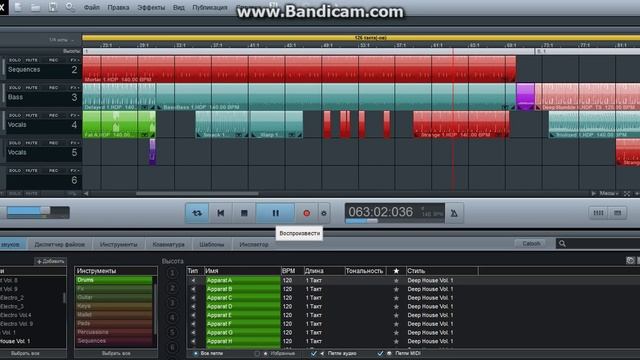Start recording with the red record button

tap(307, 213)
